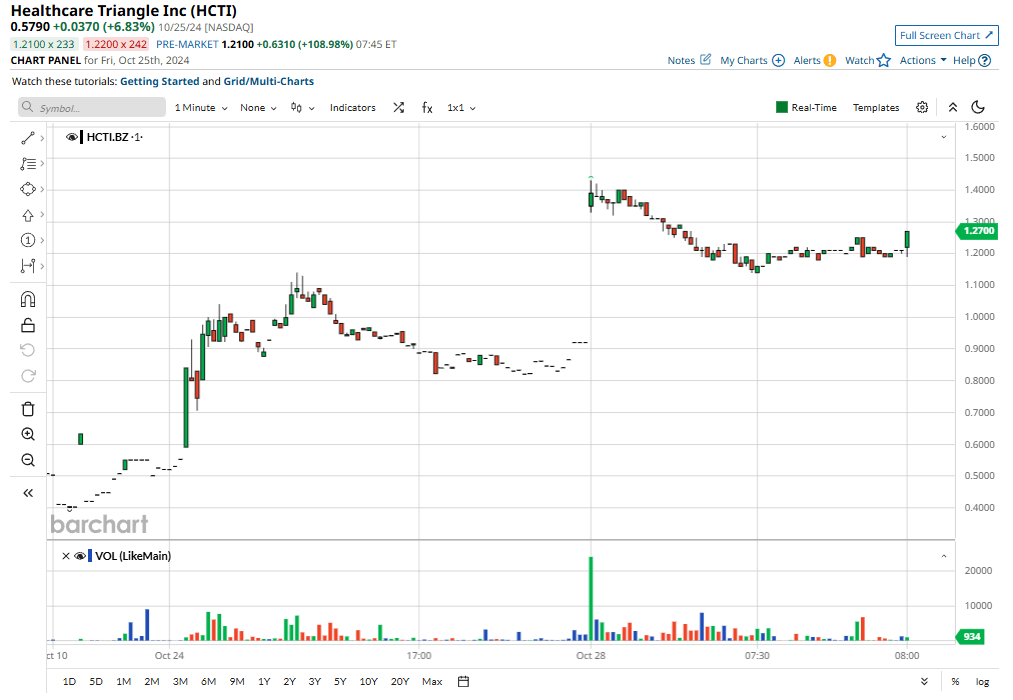1013x700 pixels.
Task: Open the 1x1 grid layout dropdown
Action: pos(461,108)
